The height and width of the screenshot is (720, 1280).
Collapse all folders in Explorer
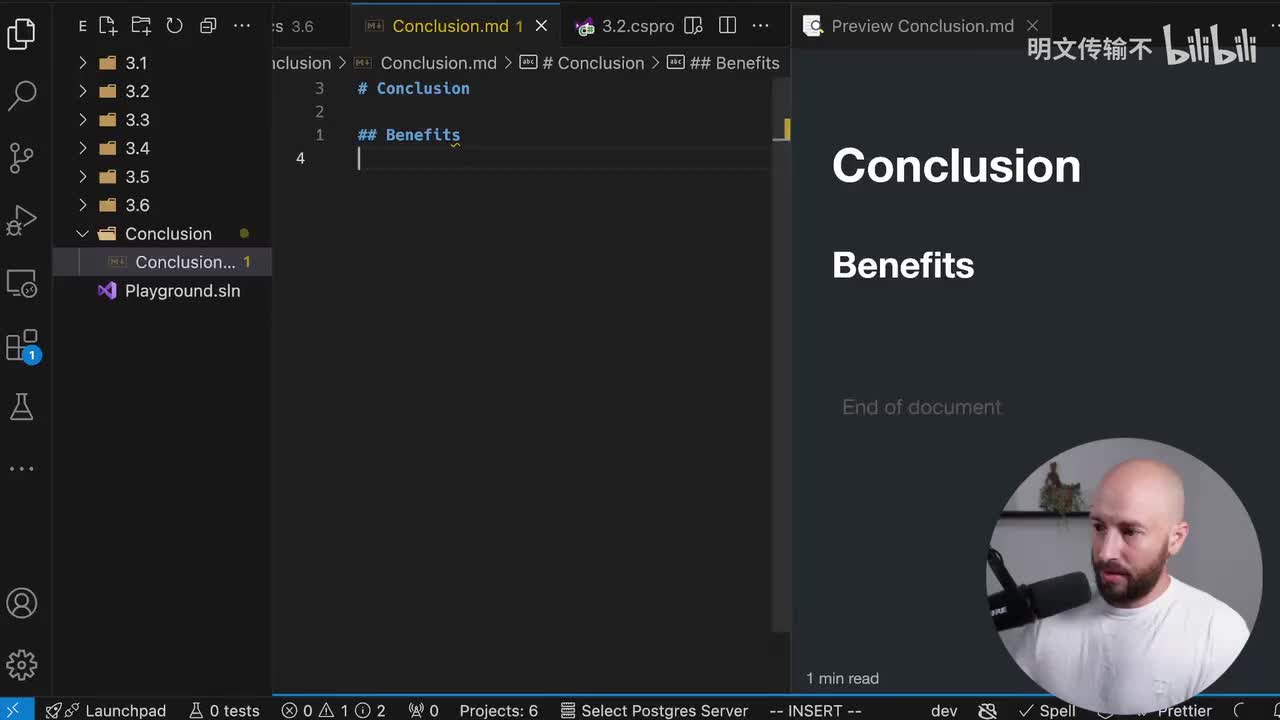208,26
